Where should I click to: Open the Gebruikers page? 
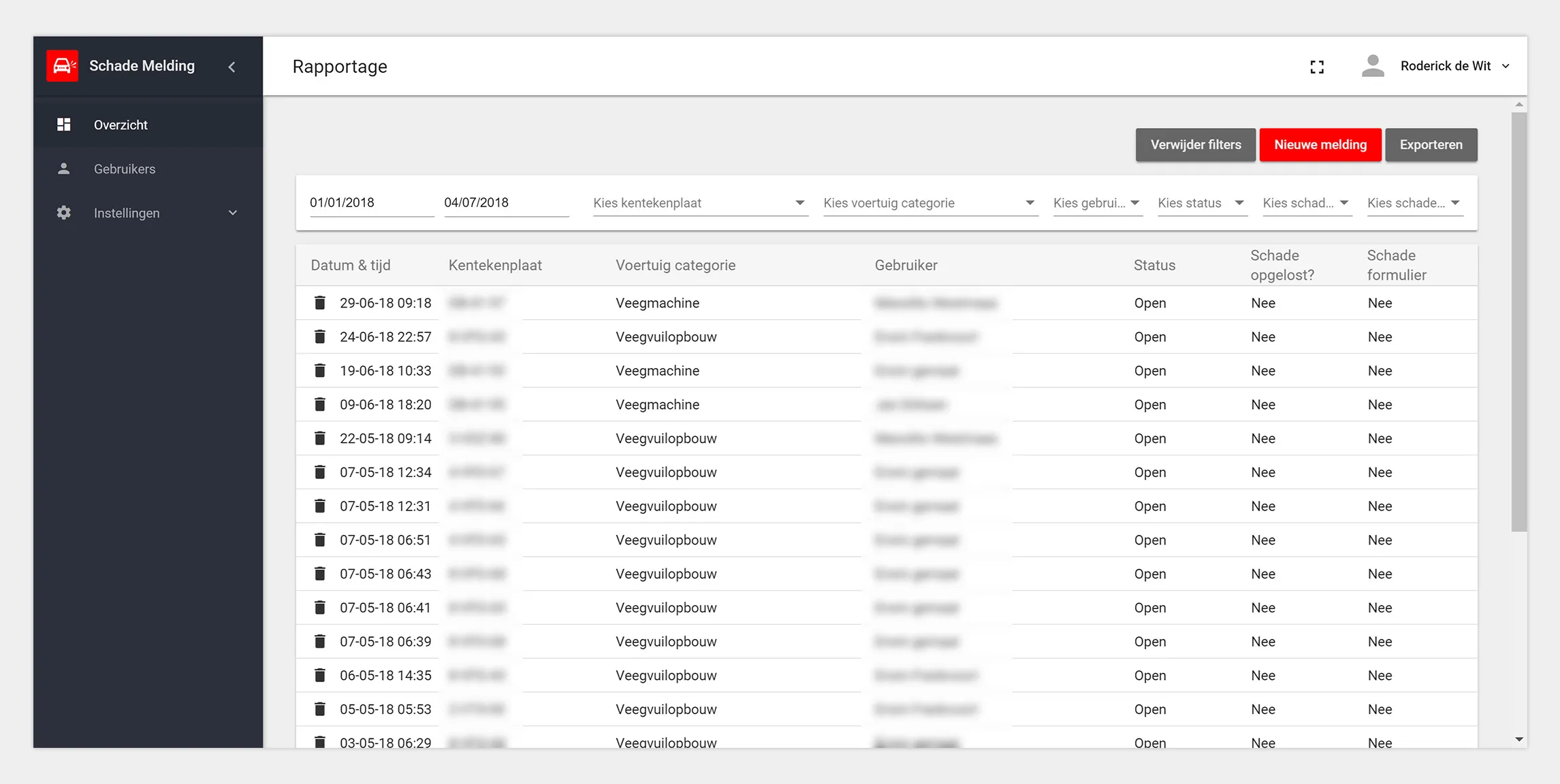(x=125, y=169)
